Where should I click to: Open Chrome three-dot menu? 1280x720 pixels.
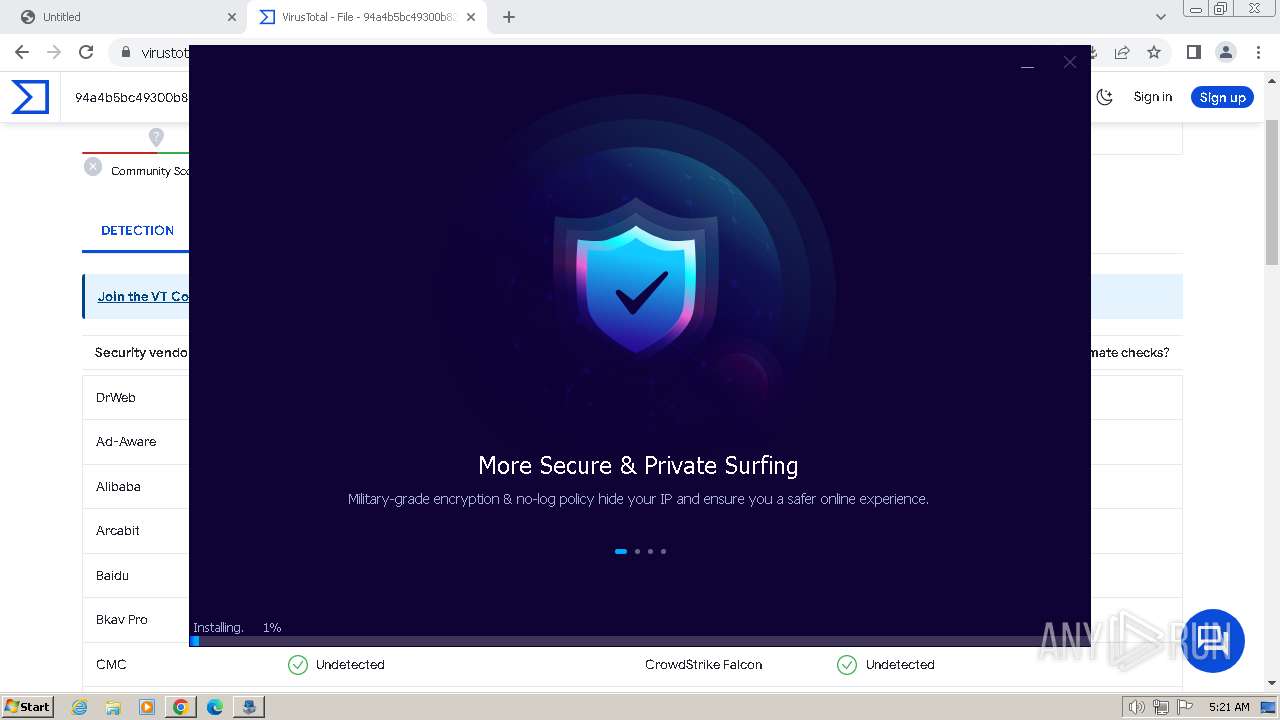click(x=1258, y=52)
